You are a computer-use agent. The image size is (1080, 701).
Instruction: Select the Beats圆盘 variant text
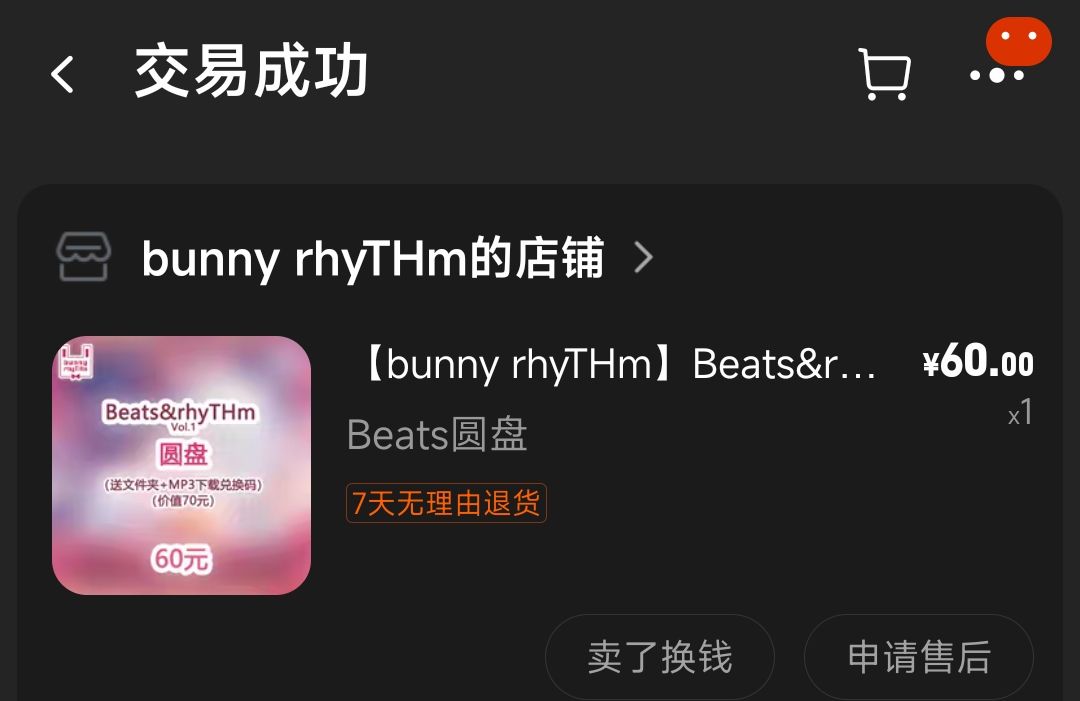pyautogui.click(x=437, y=435)
